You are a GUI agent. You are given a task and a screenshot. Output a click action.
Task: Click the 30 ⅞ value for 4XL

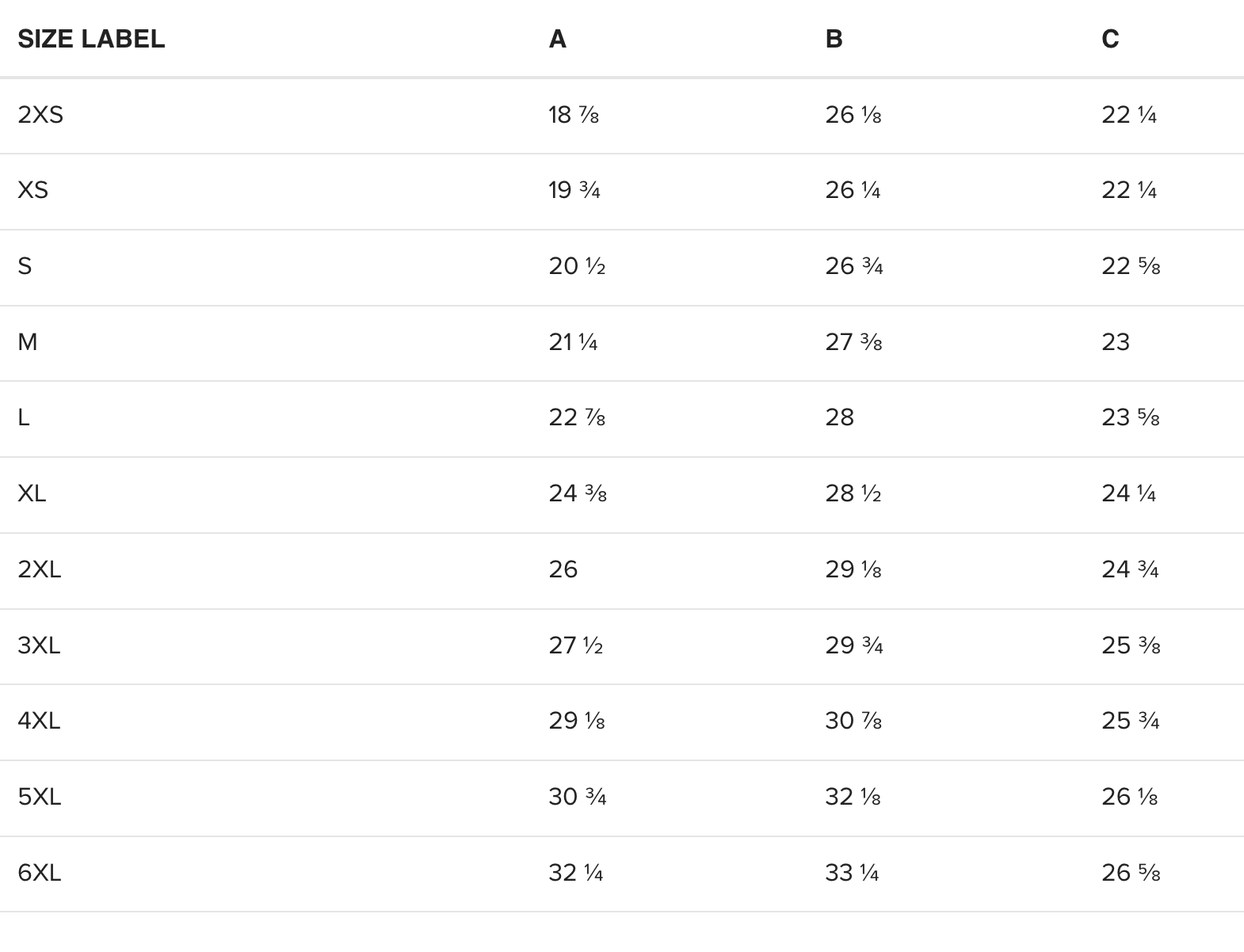[x=853, y=721]
